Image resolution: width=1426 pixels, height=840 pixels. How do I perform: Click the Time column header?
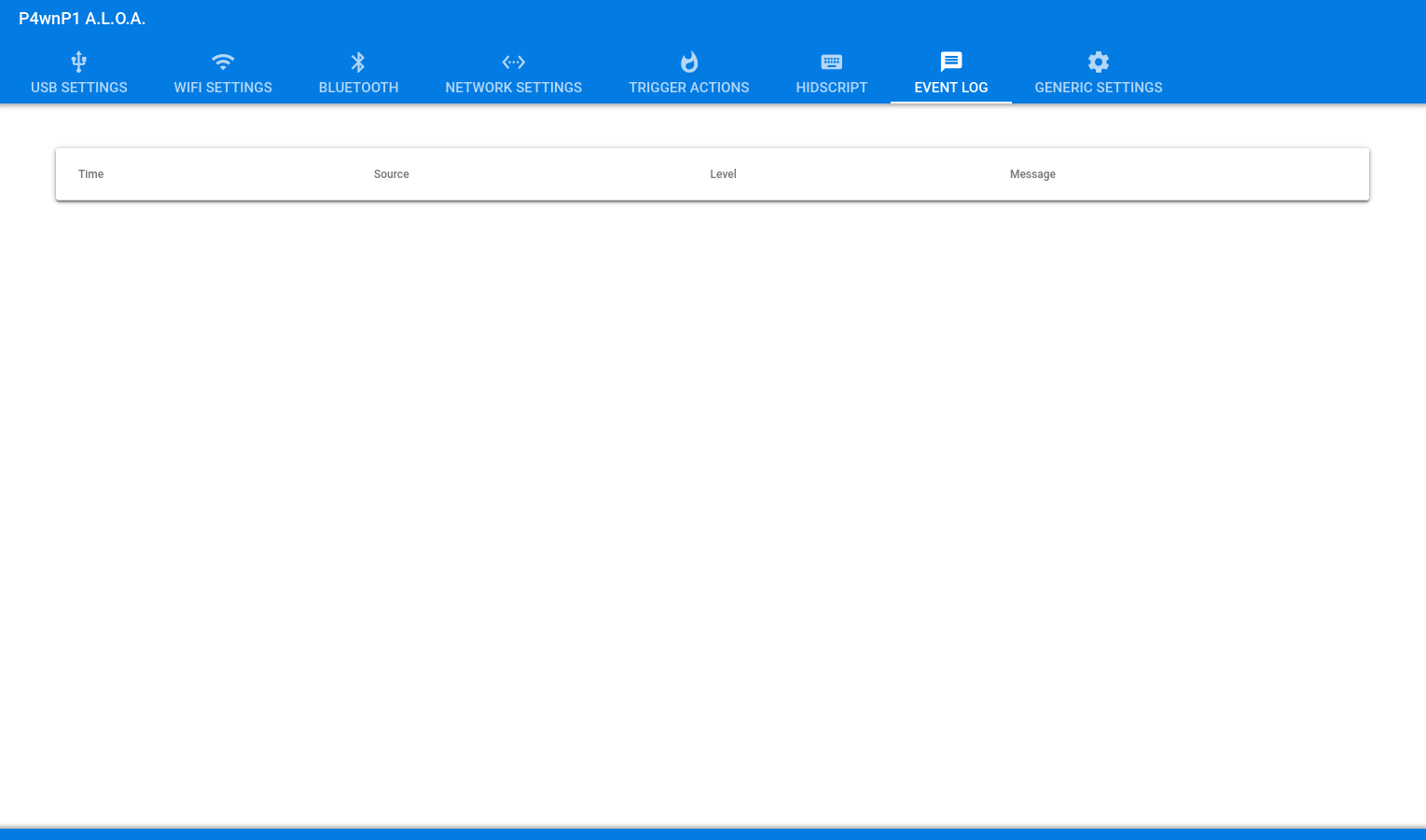91,174
